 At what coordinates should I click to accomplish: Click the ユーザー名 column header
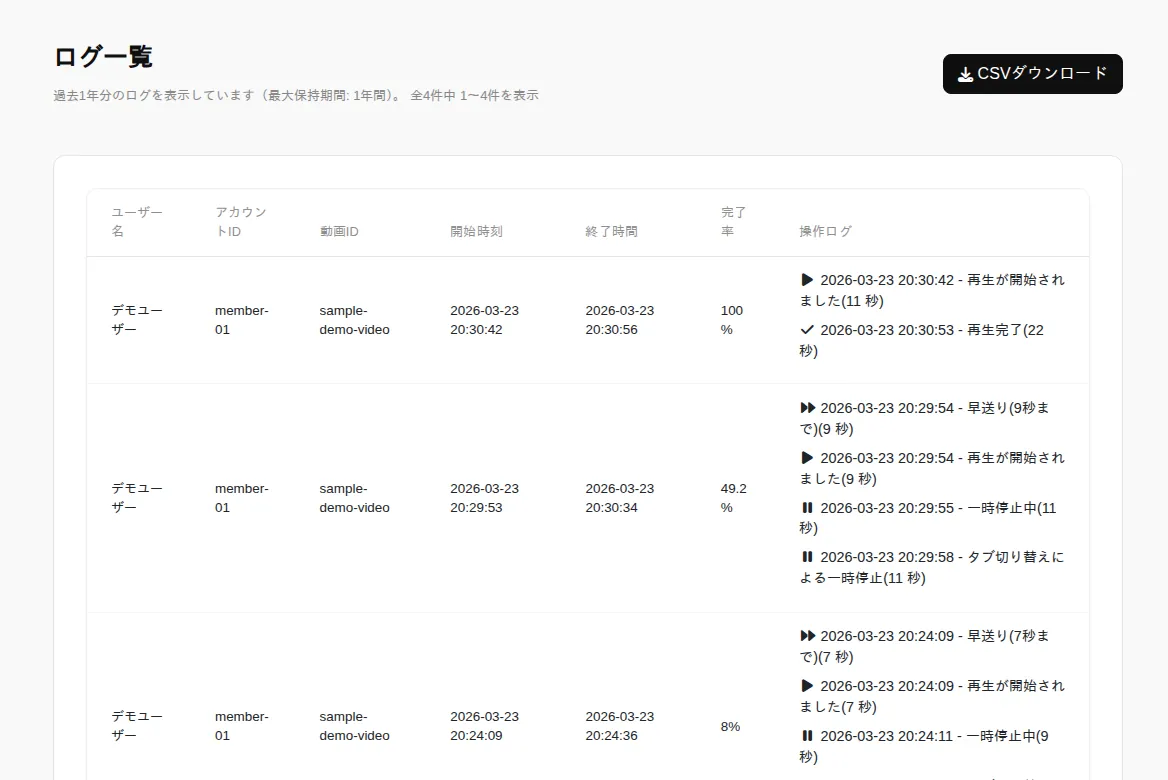click(137, 222)
